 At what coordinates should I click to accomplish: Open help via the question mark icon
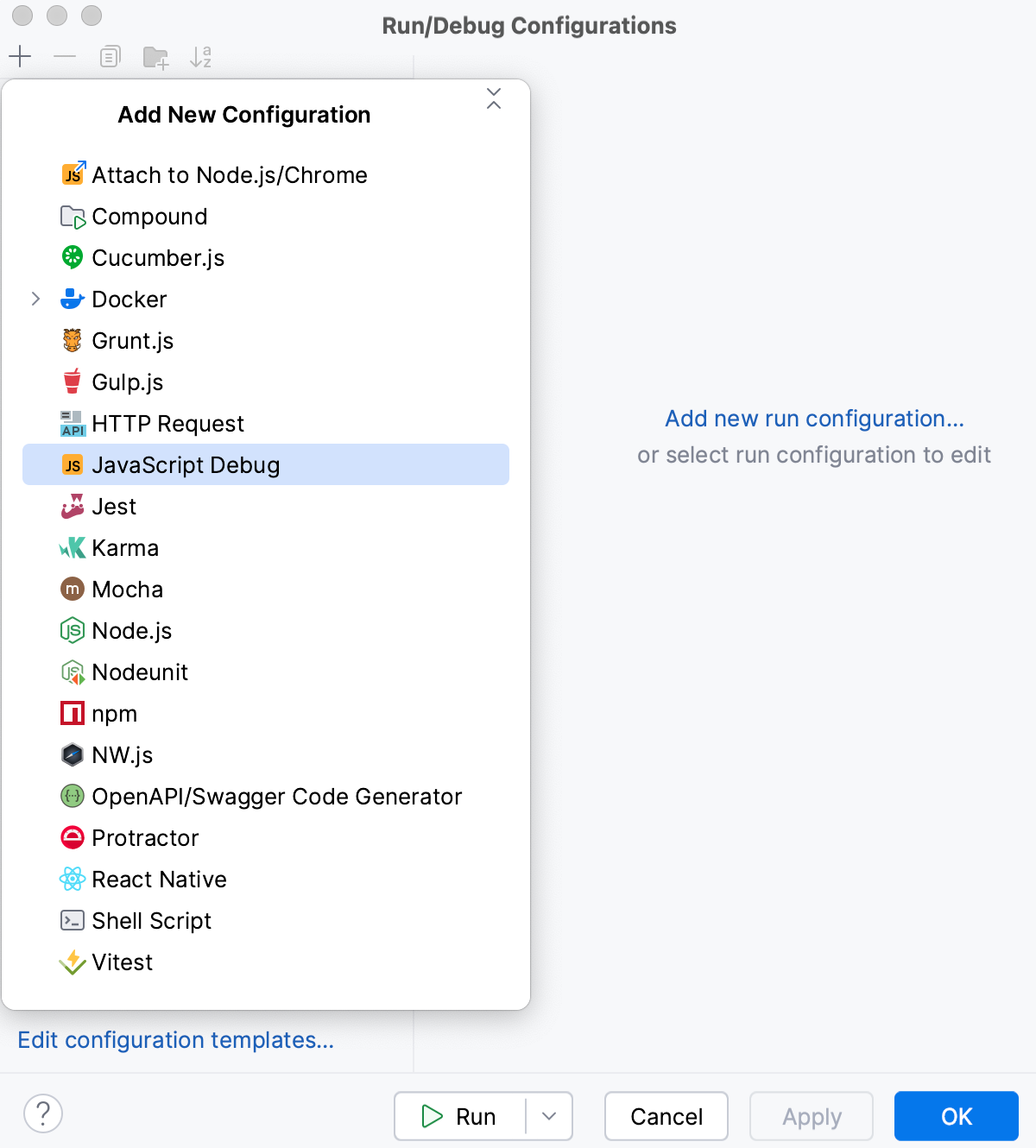point(43,1114)
